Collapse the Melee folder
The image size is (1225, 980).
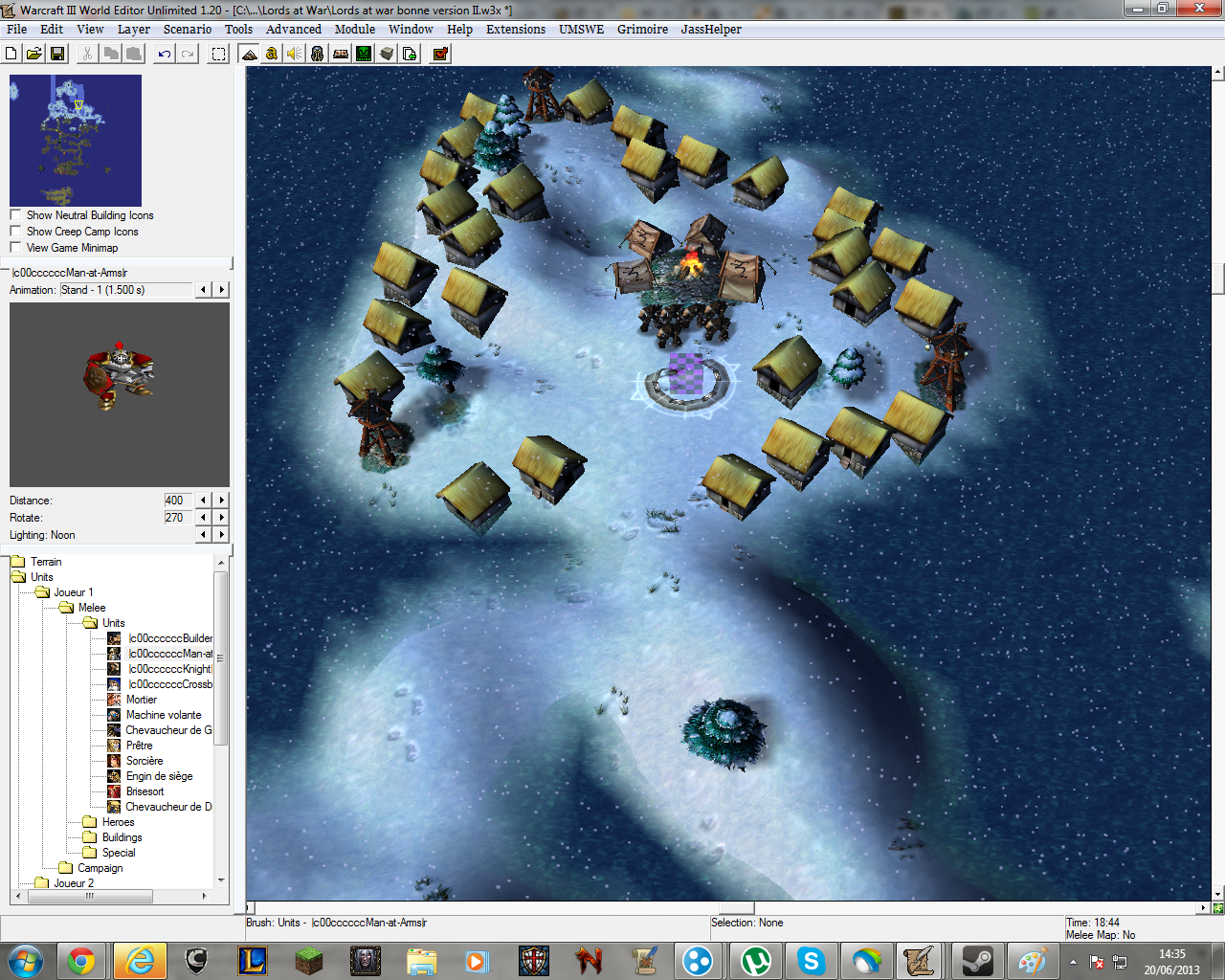click(66, 608)
